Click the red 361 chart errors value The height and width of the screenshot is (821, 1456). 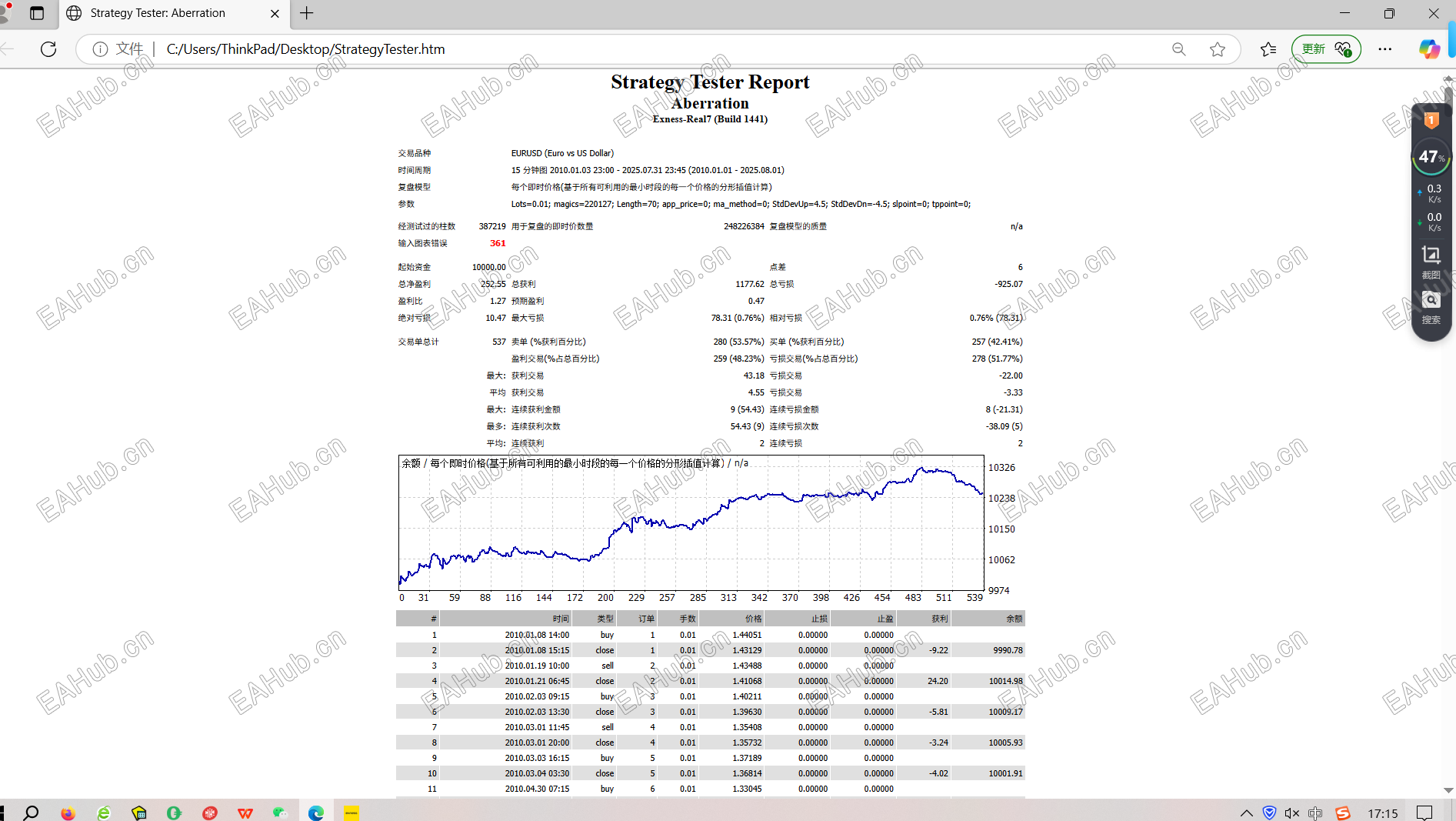(x=498, y=243)
